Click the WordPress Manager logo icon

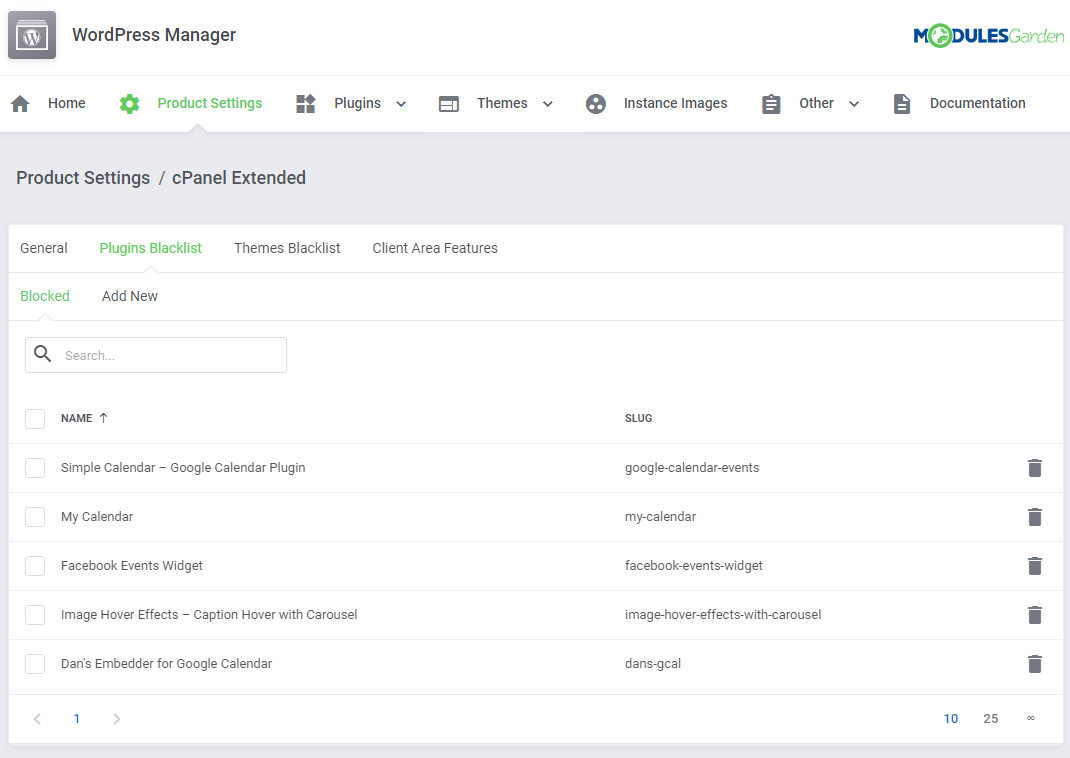32,35
